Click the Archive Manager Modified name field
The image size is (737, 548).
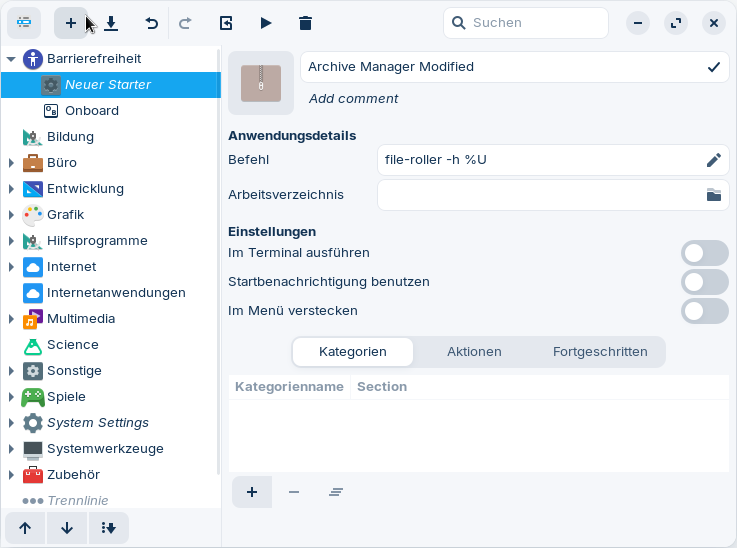click(515, 67)
